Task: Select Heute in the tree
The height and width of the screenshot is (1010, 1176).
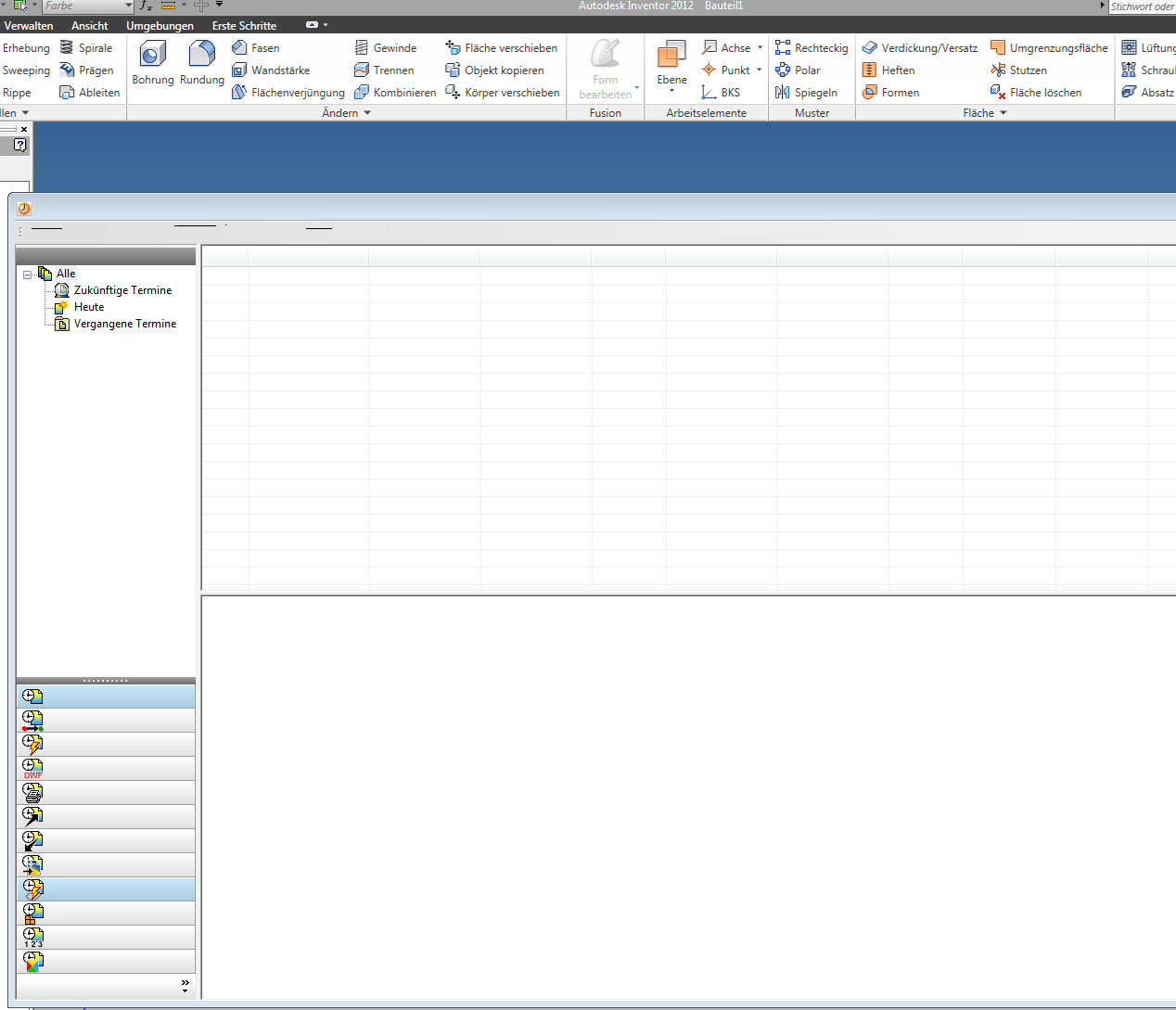Action: pyautogui.click(x=89, y=307)
